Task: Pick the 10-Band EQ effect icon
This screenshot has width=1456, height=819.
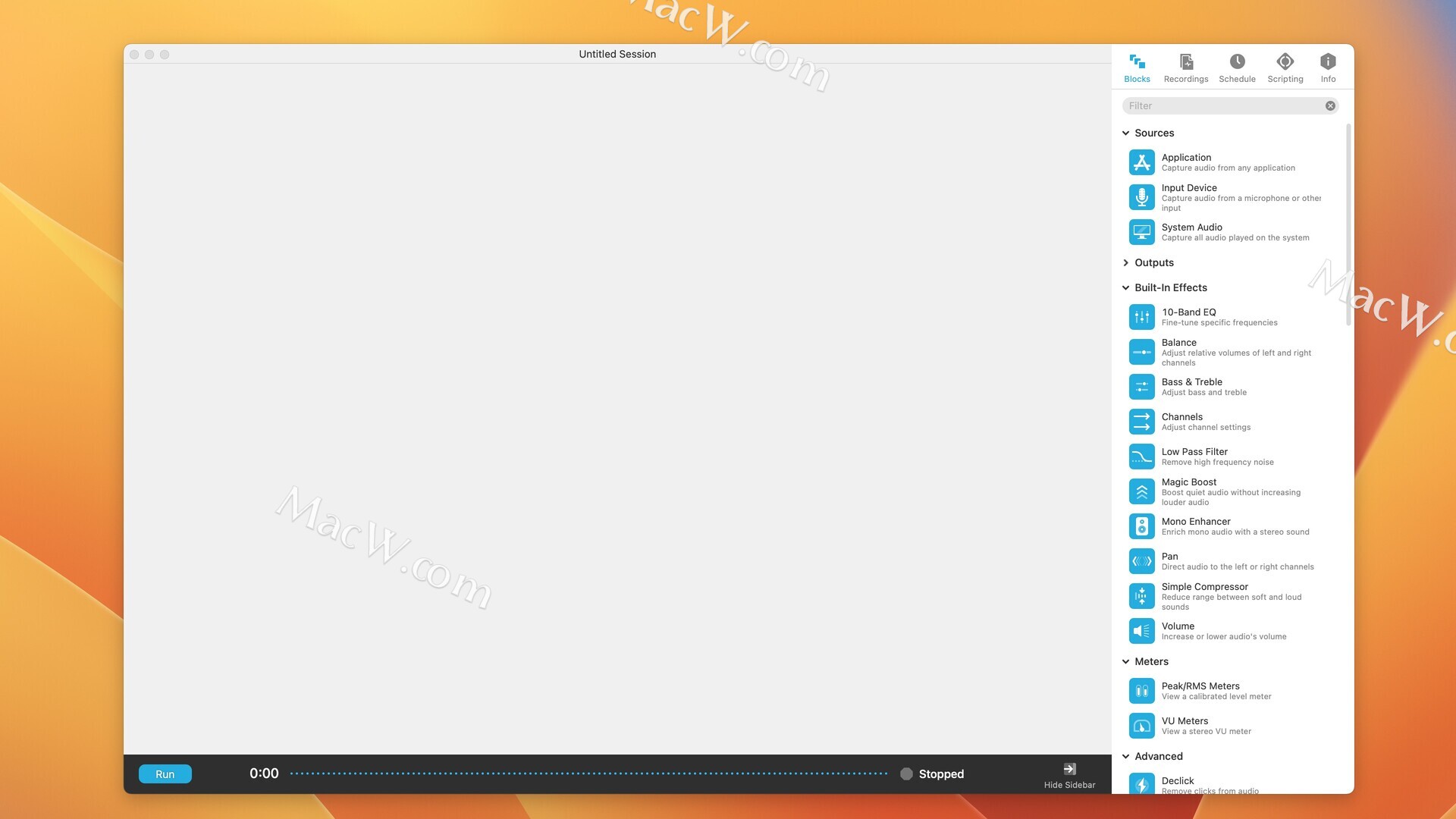Action: coord(1141,317)
